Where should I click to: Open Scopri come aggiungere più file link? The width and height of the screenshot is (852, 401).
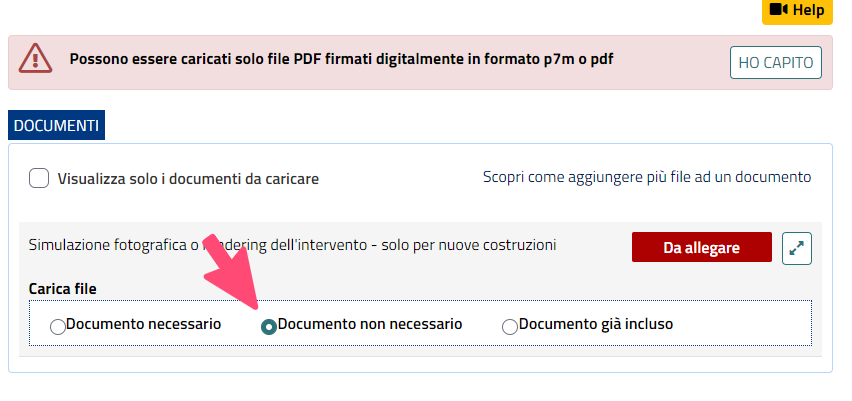(647, 177)
